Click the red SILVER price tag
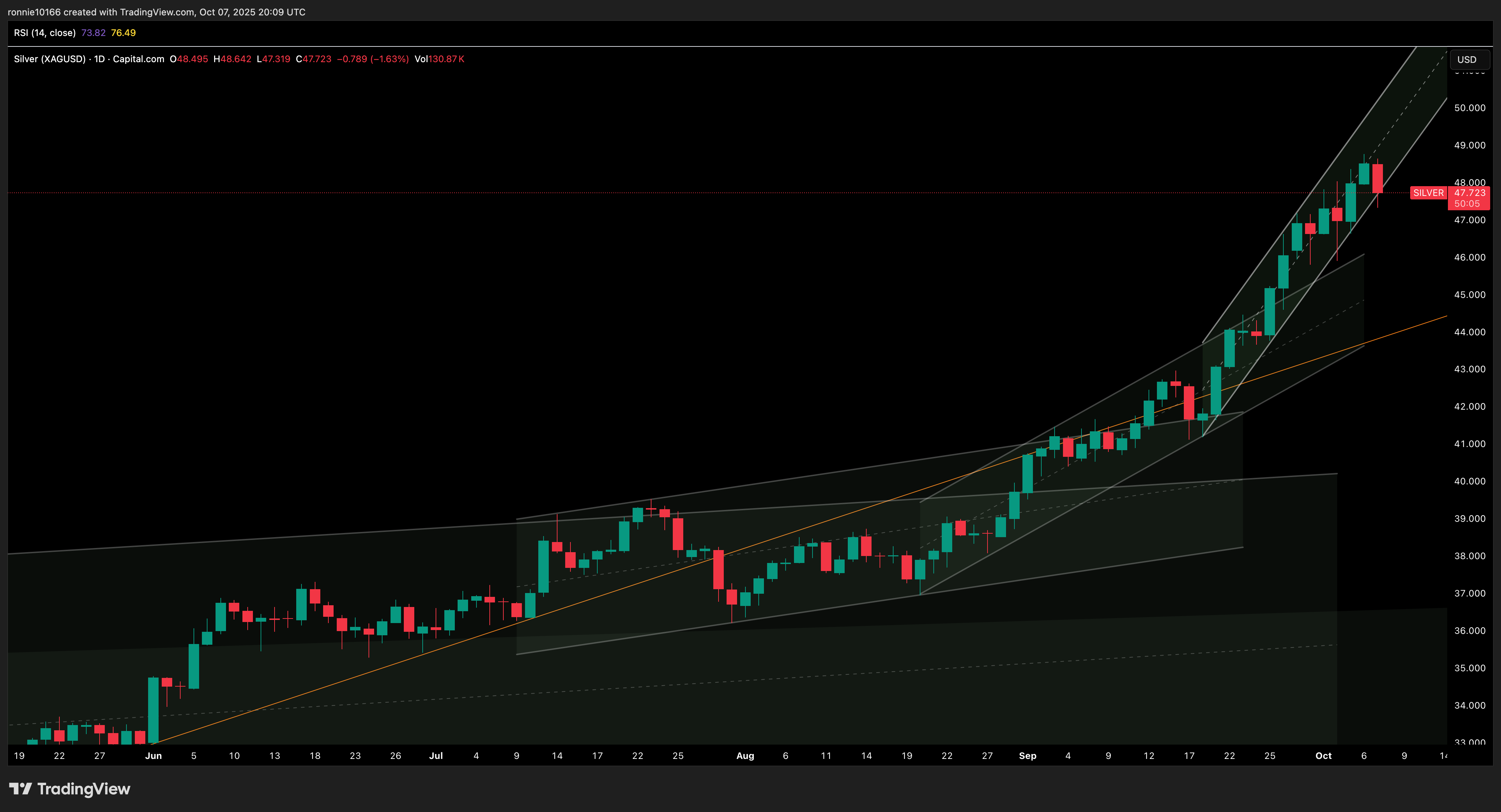Viewport: 1501px width, 812px height. pos(1428,193)
